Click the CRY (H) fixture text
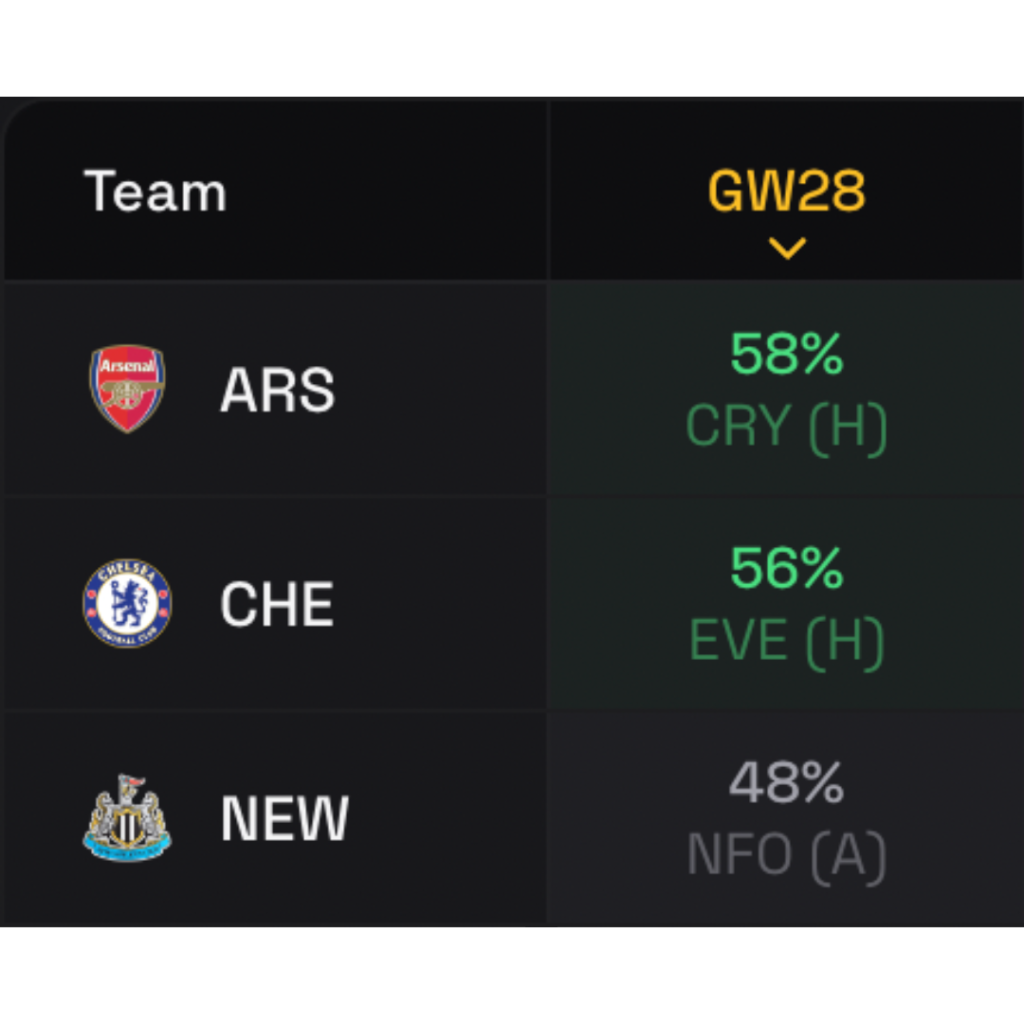The height and width of the screenshot is (1024, 1024). coord(787,425)
